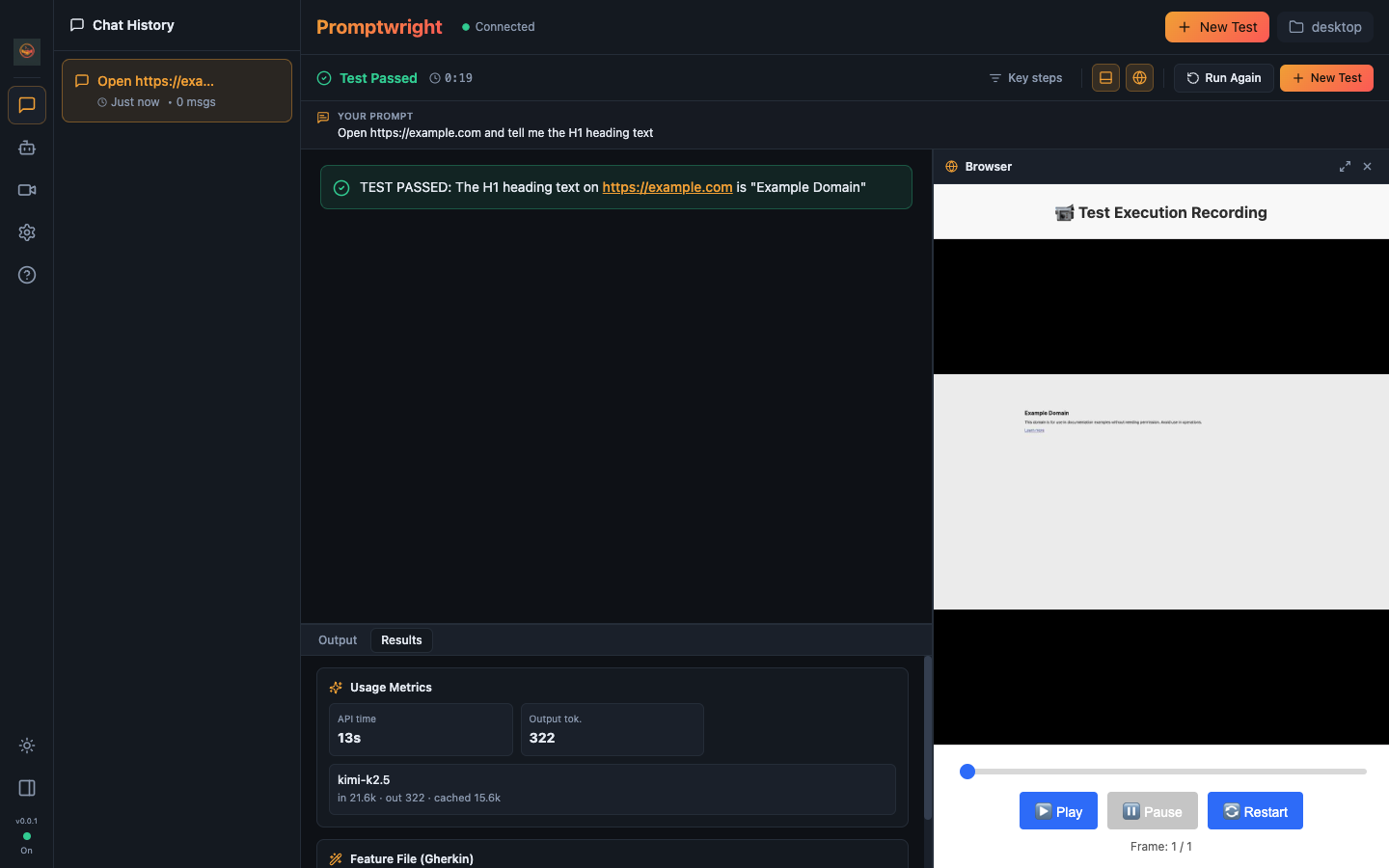Toggle the bottom panel layout button
This screenshot has width=1389, height=868.
[1105, 78]
